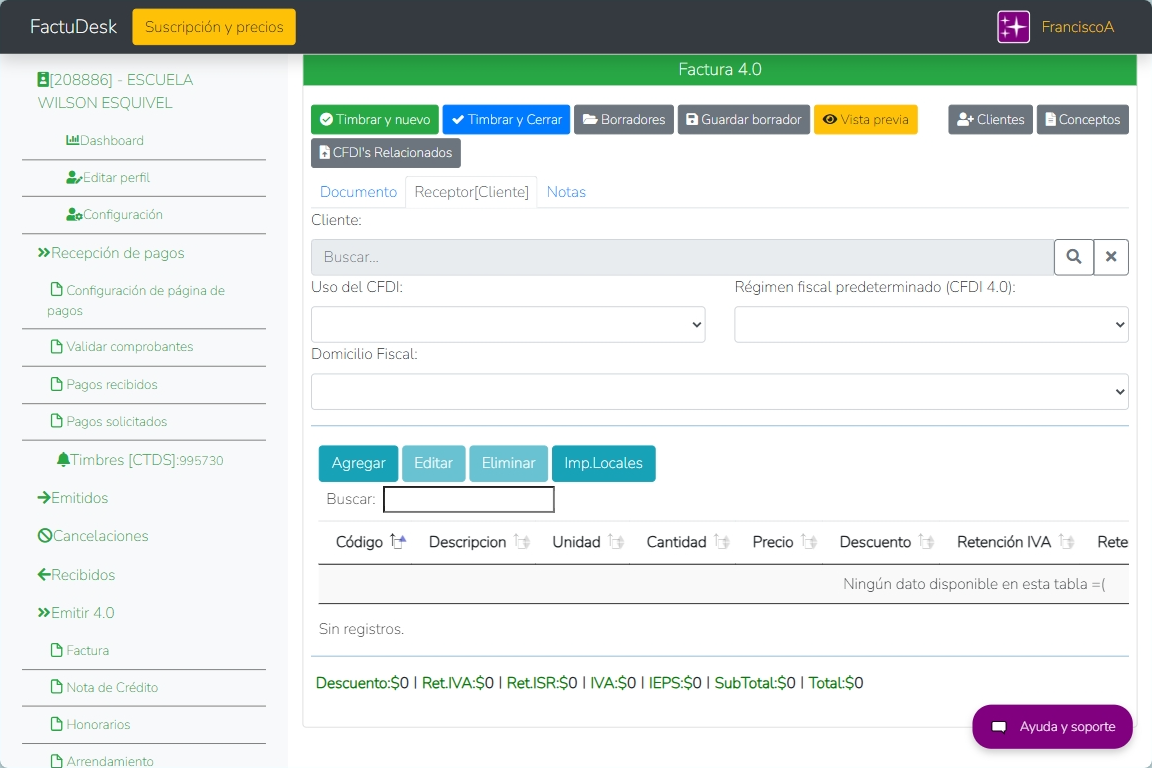The image size is (1152, 768).
Task: Click the Buscar table filter input
Action: pyautogui.click(x=468, y=499)
